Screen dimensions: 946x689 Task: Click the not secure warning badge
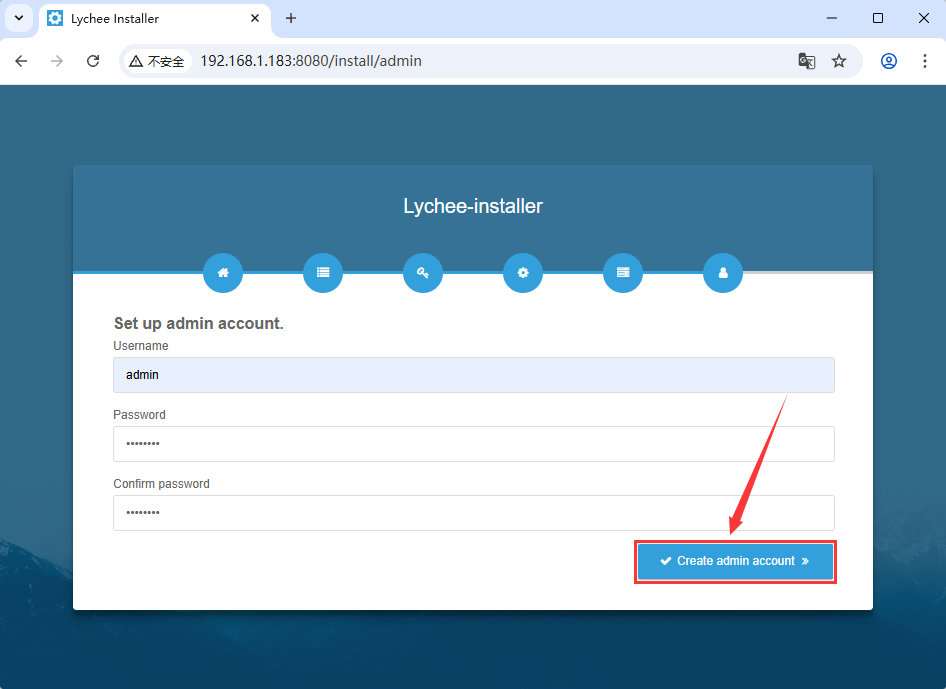157,61
